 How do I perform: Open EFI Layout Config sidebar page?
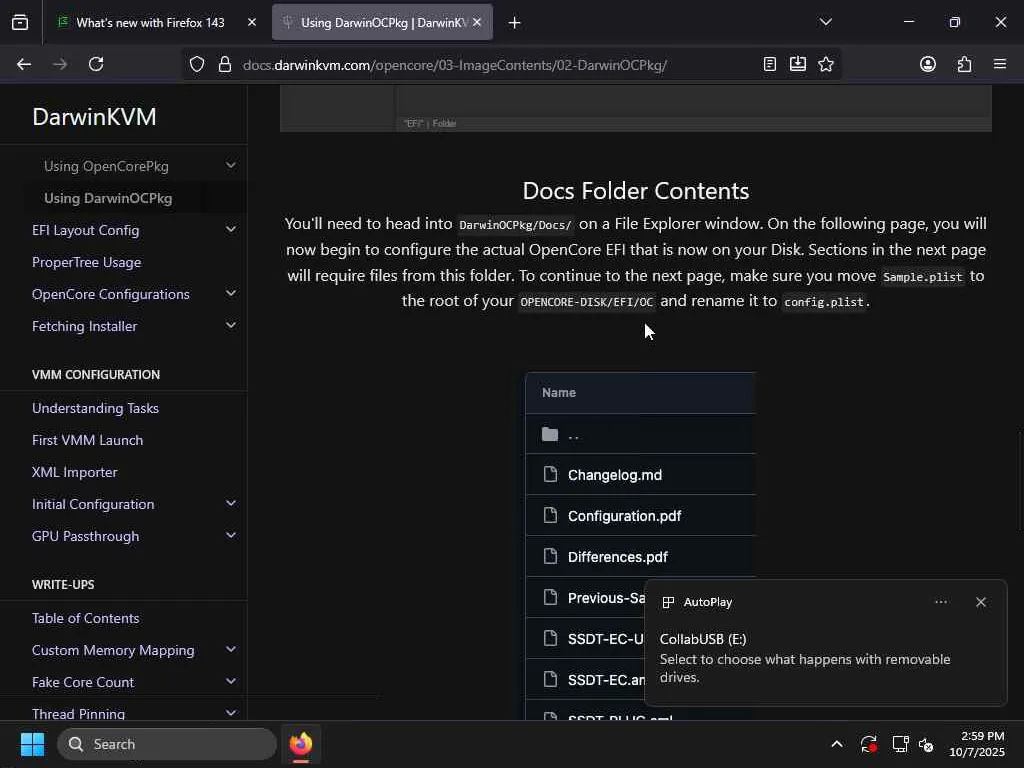click(86, 231)
